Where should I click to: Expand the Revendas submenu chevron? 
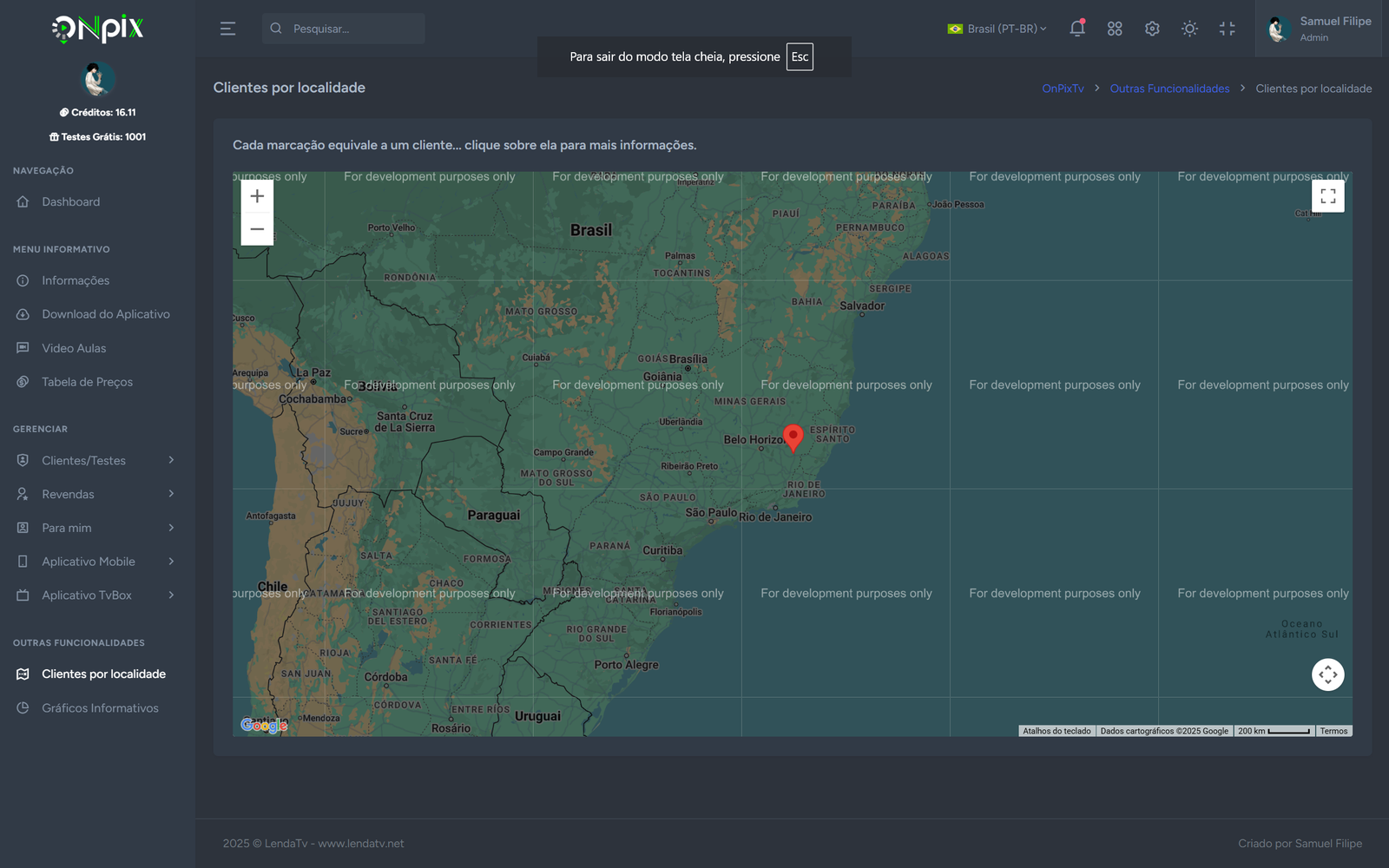coord(171,494)
